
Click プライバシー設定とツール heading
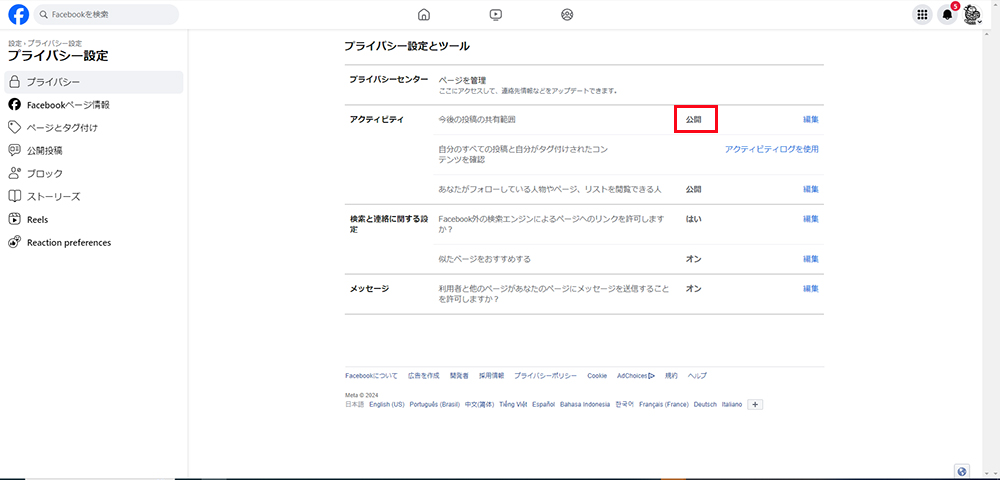coord(407,46)
